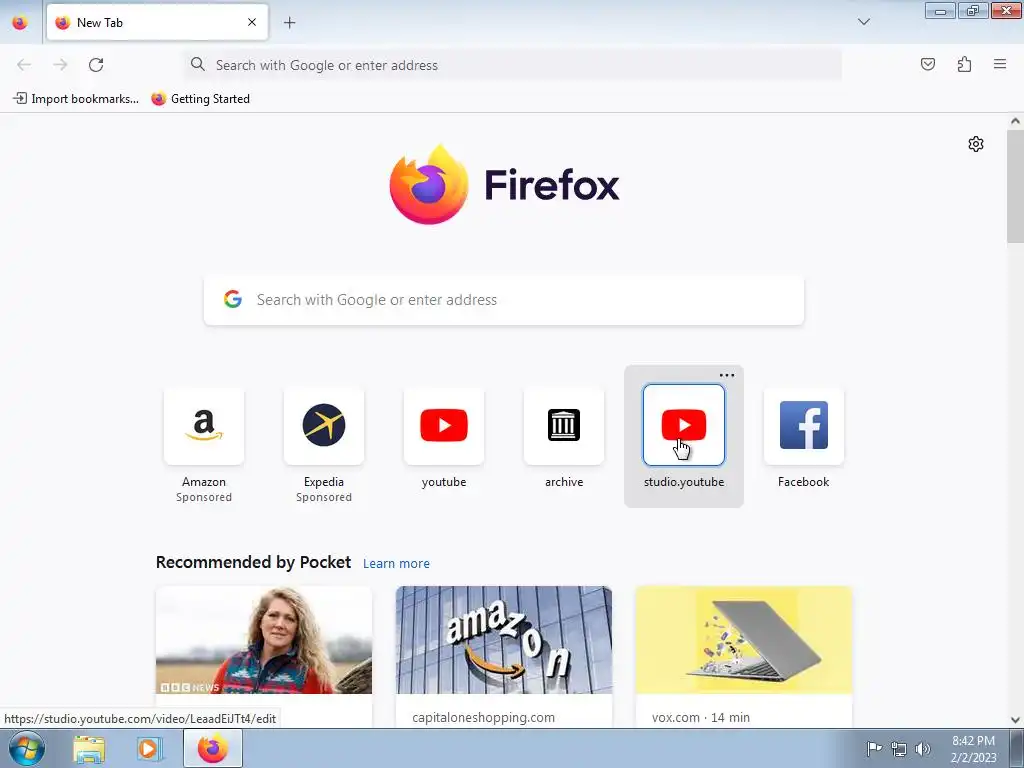The height and width of the screenshot is (768, 1024).
Task: Open the BBC News story thumbnail
Action: point(264,640)
